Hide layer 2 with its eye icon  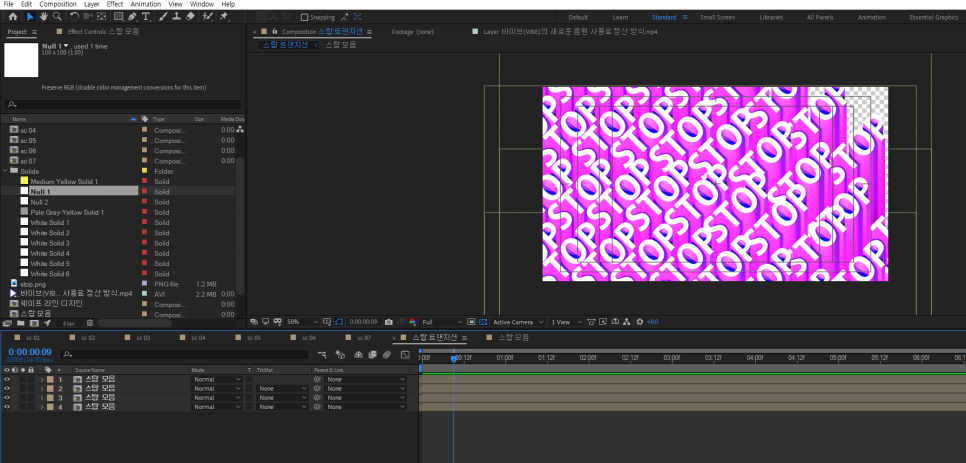click(x=7, y=389)
